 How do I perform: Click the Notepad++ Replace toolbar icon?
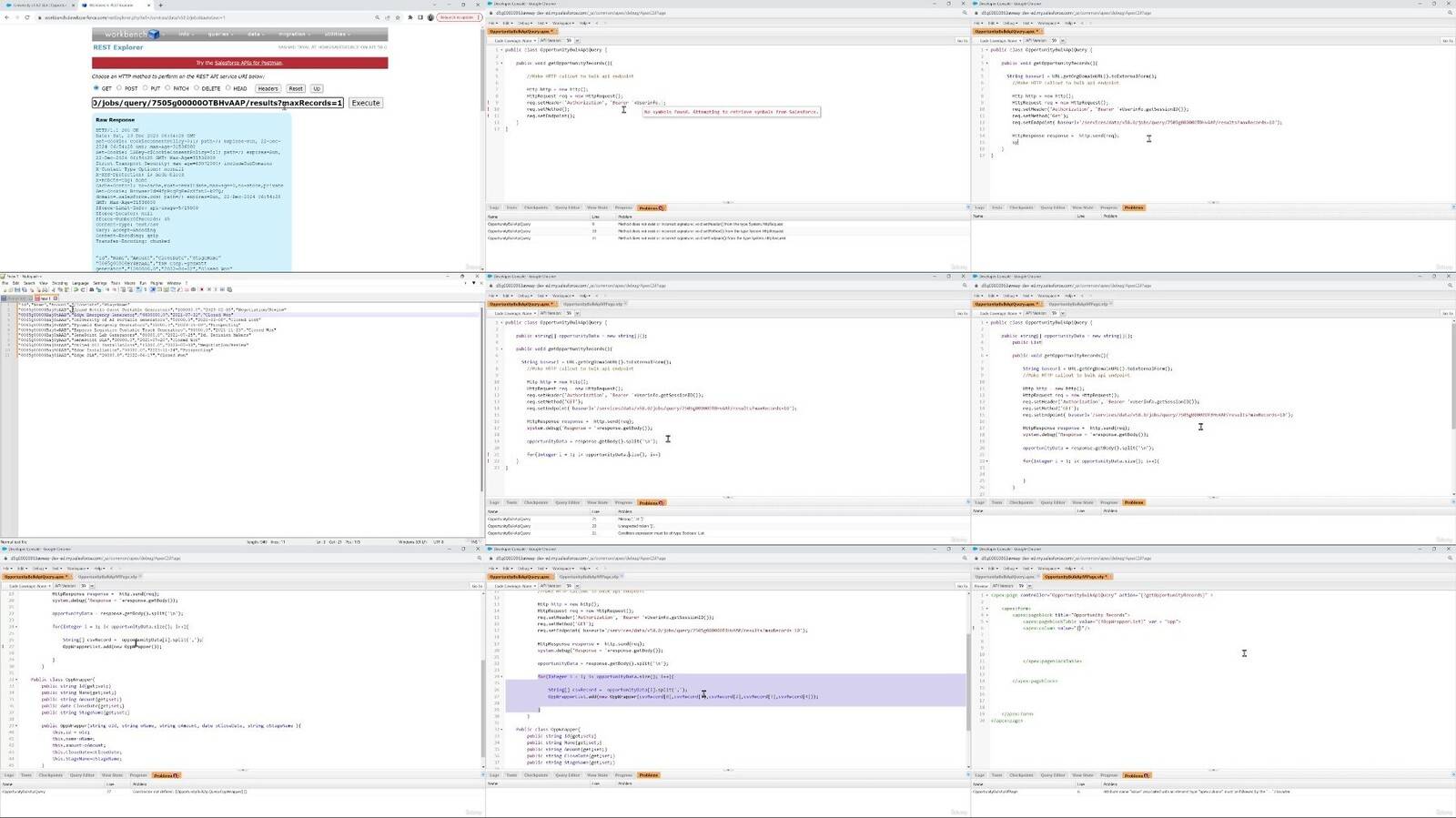coord(98,289)
